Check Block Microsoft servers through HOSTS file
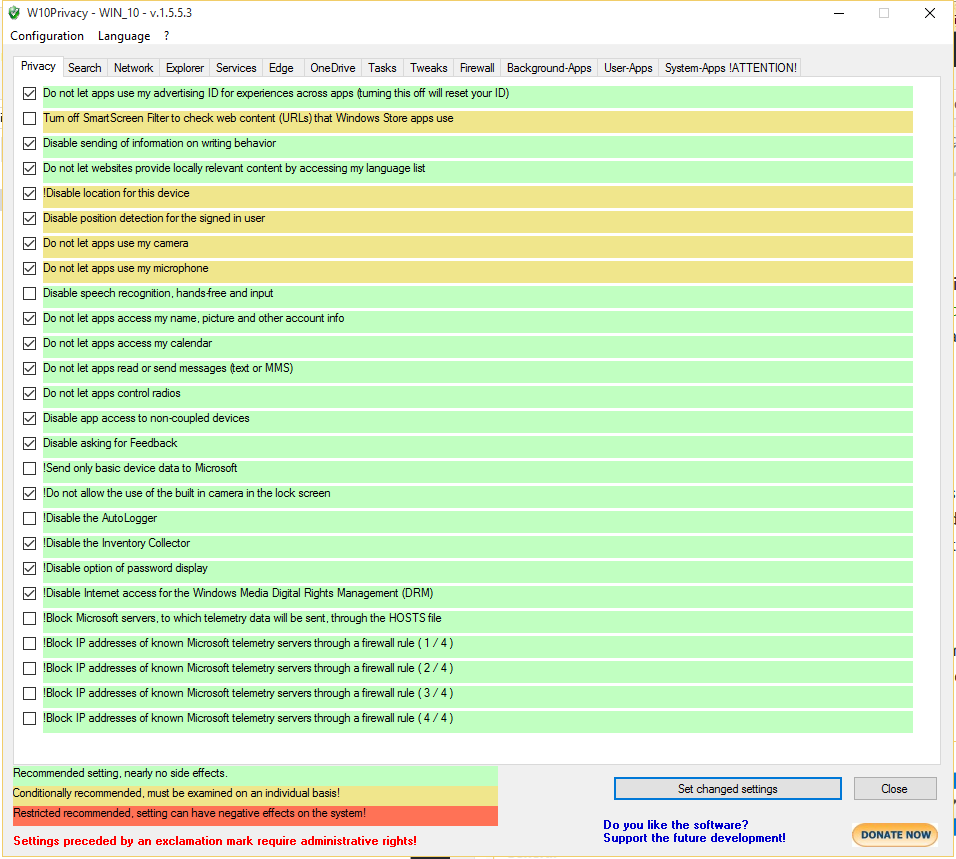The width and height of the screenshot is (956, 859). coord(30,619)
